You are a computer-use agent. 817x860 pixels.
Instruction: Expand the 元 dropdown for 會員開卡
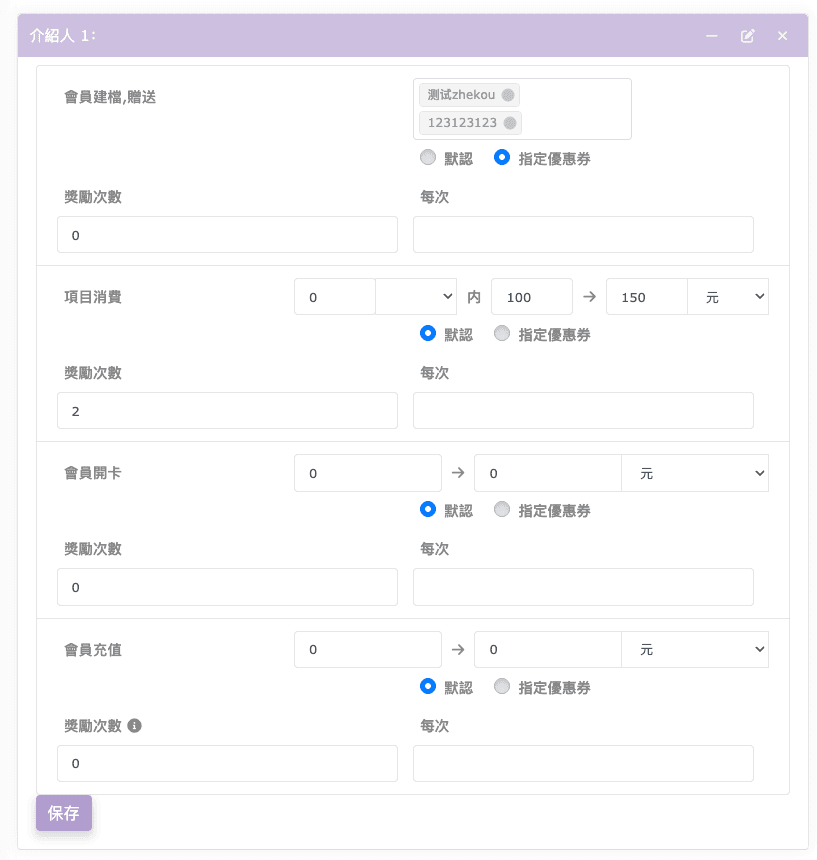click(x=694, y=473)
